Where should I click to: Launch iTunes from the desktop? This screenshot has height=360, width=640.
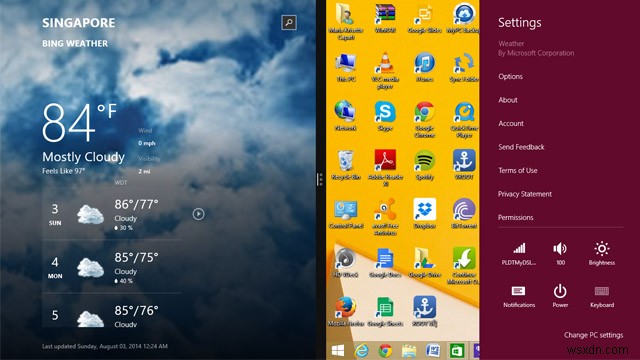click(x=424, y=67)
